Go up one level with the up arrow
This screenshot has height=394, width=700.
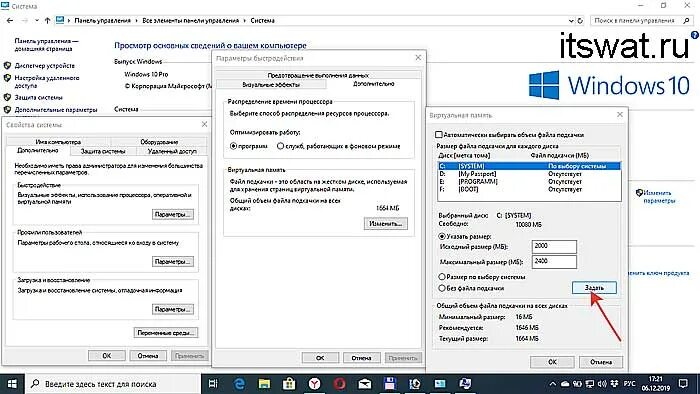point(47,21)
